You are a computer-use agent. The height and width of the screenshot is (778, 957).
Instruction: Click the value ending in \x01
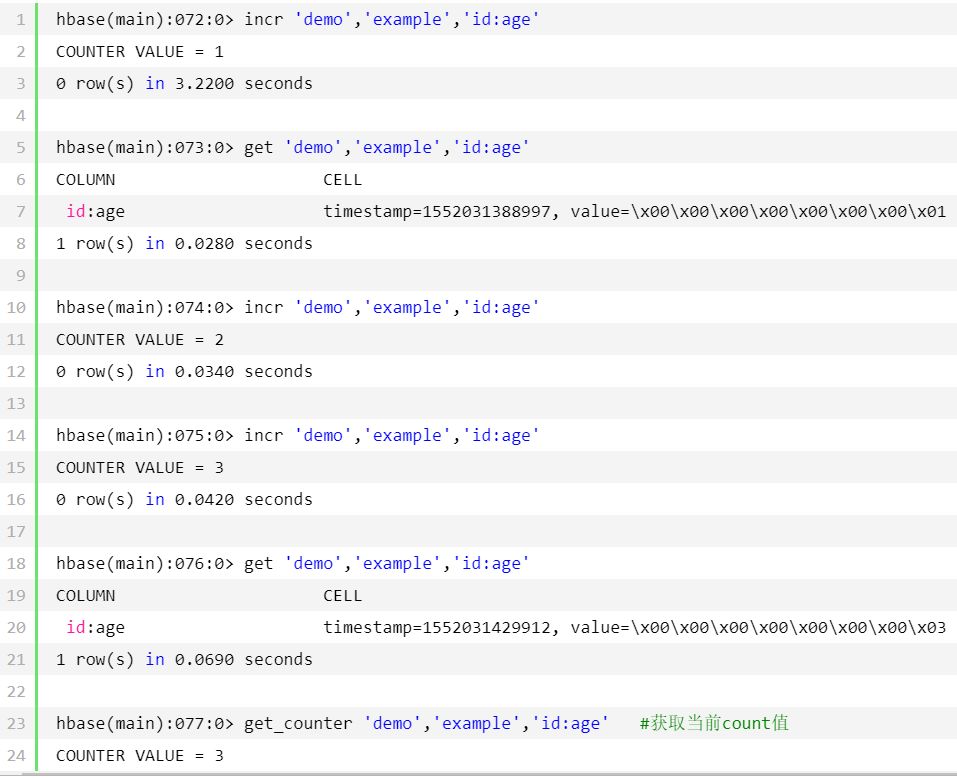[758, 211]
